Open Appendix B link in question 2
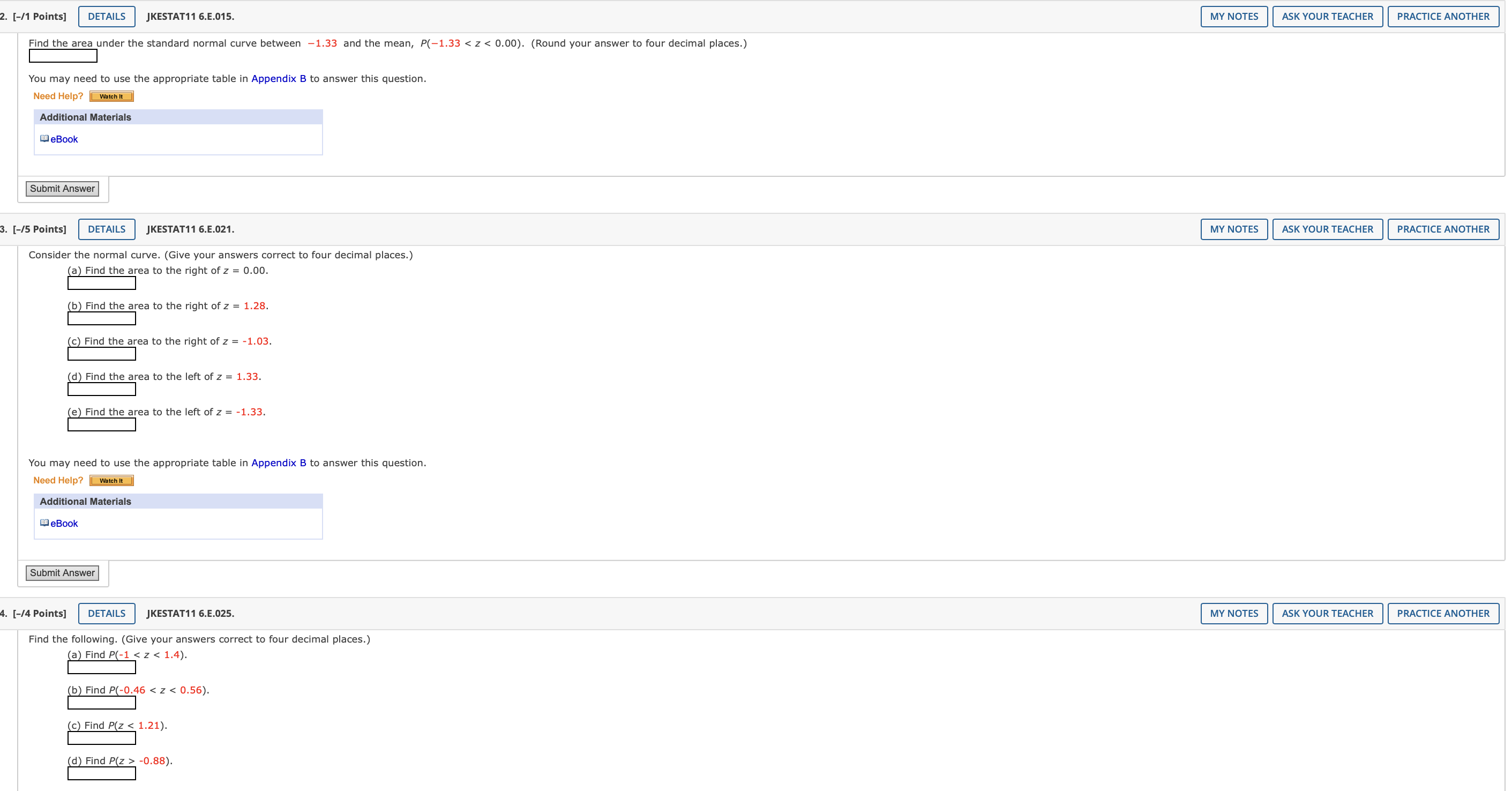Viewport: 1512px width, 791px height. (x=279, y=79)
